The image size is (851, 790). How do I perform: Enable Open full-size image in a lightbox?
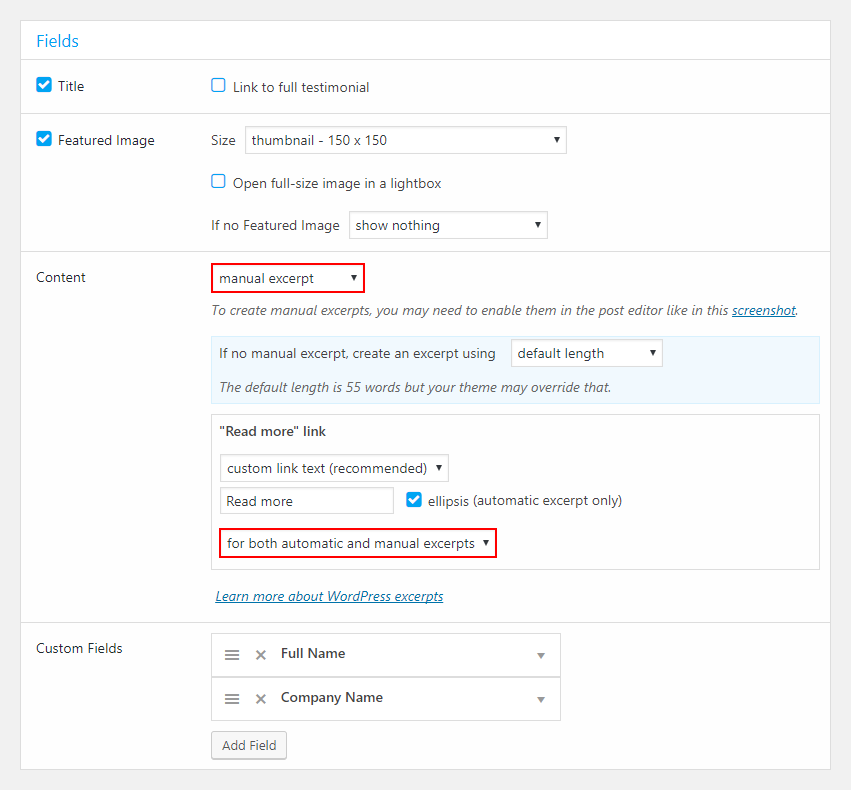click(218, 181)
